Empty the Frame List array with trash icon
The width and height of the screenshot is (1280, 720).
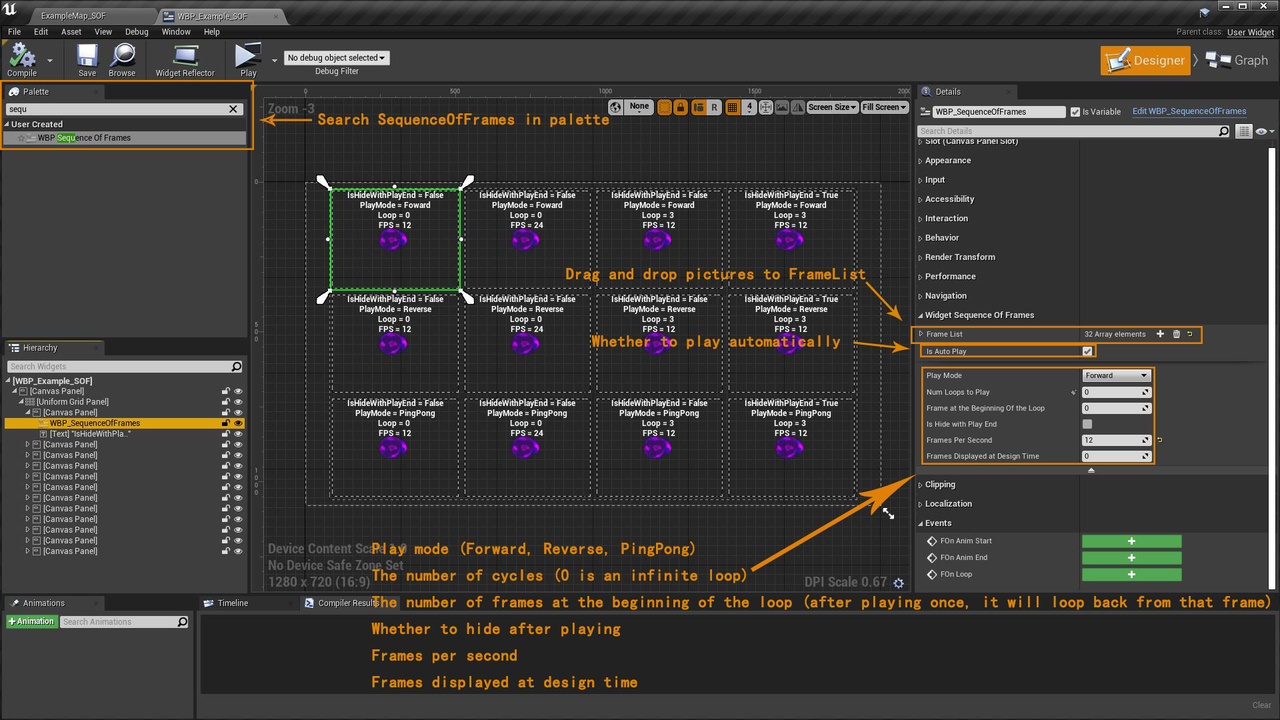coord(1176,334)
